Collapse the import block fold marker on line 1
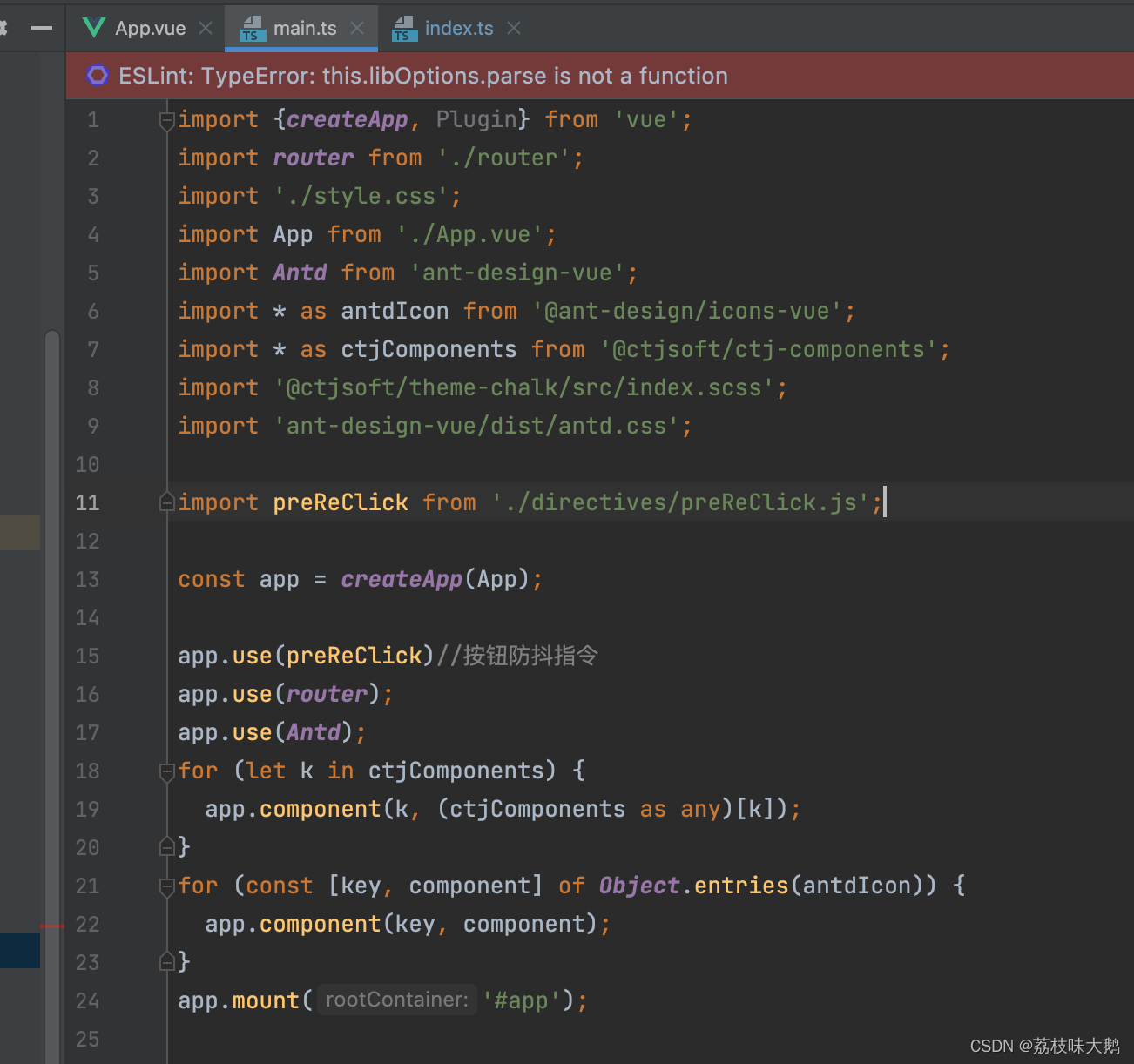Image resolution: width=1134 pixels, height=1064 pixels. tap(166, 120)
